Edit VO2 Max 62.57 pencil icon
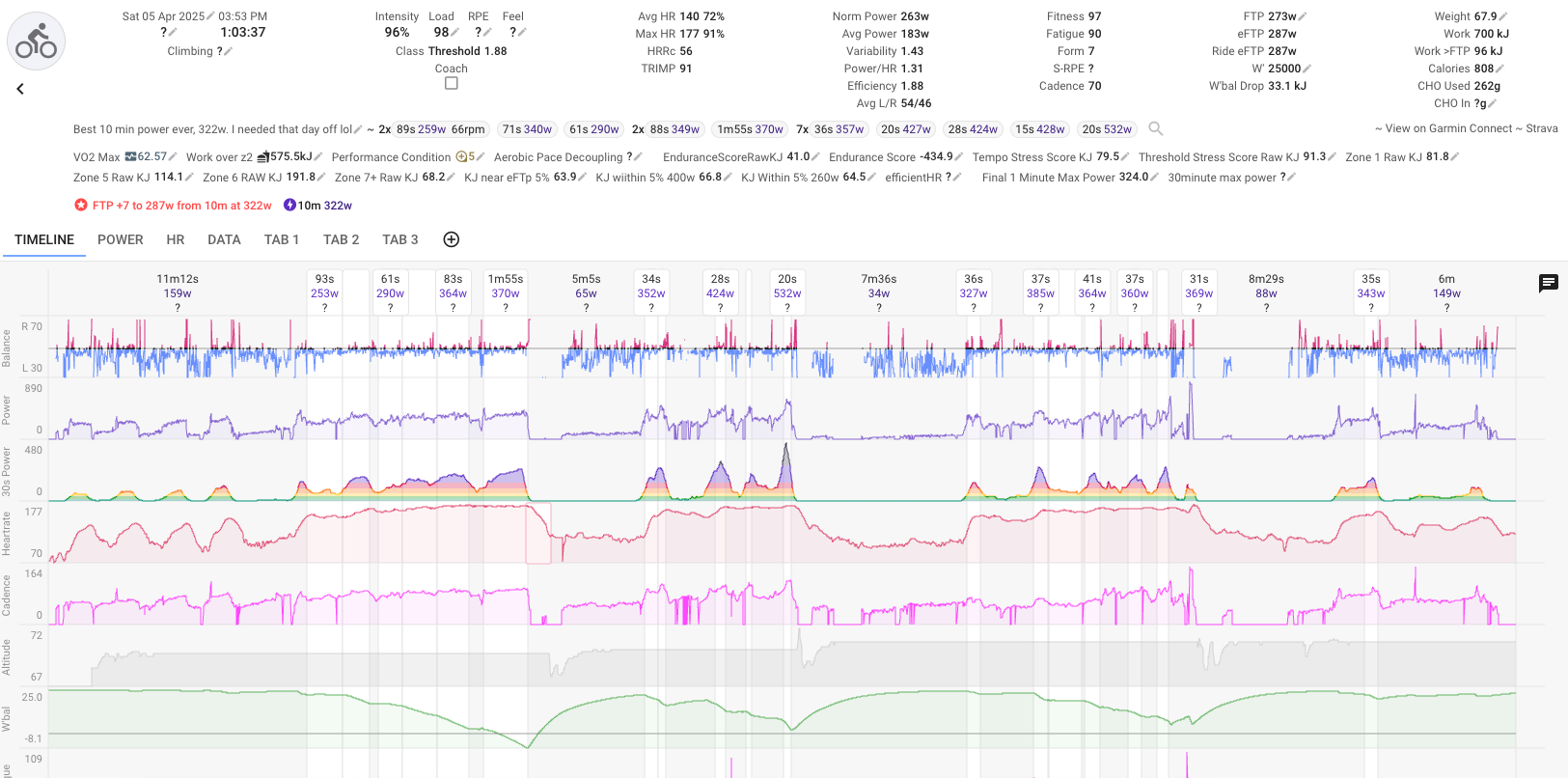 click(173, 156)
